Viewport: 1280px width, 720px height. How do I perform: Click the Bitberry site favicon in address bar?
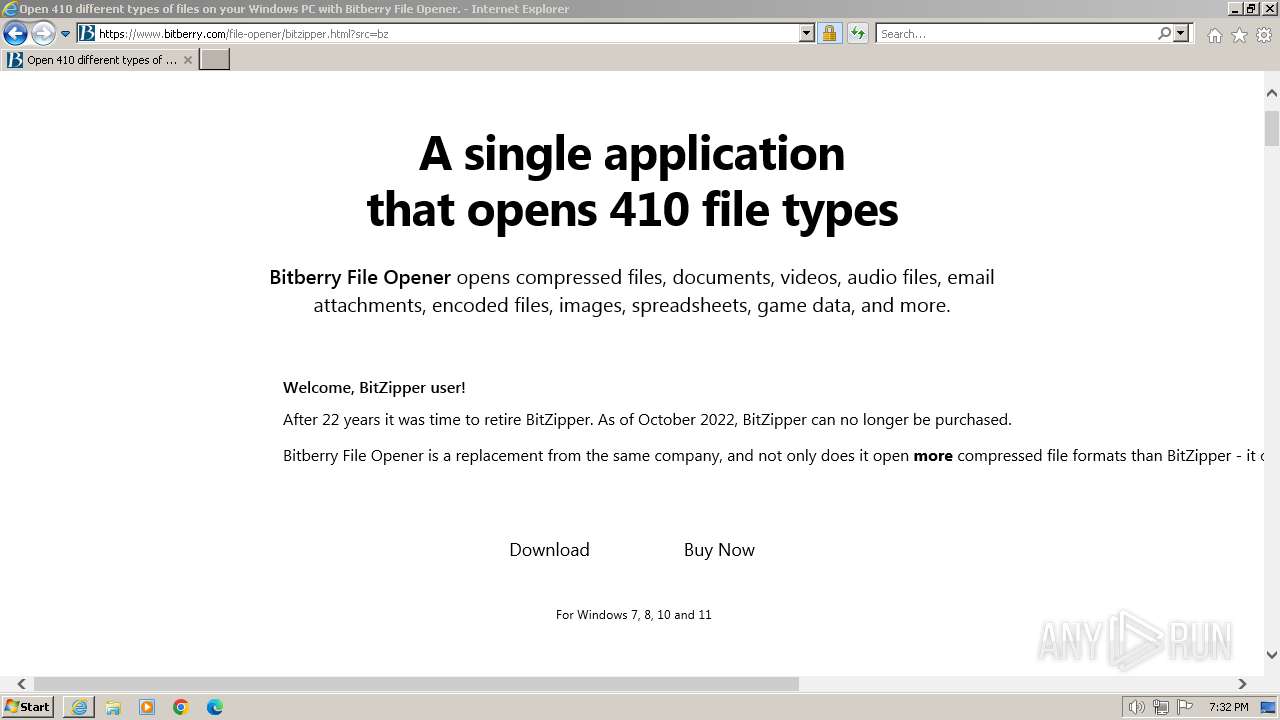(87, 33)
